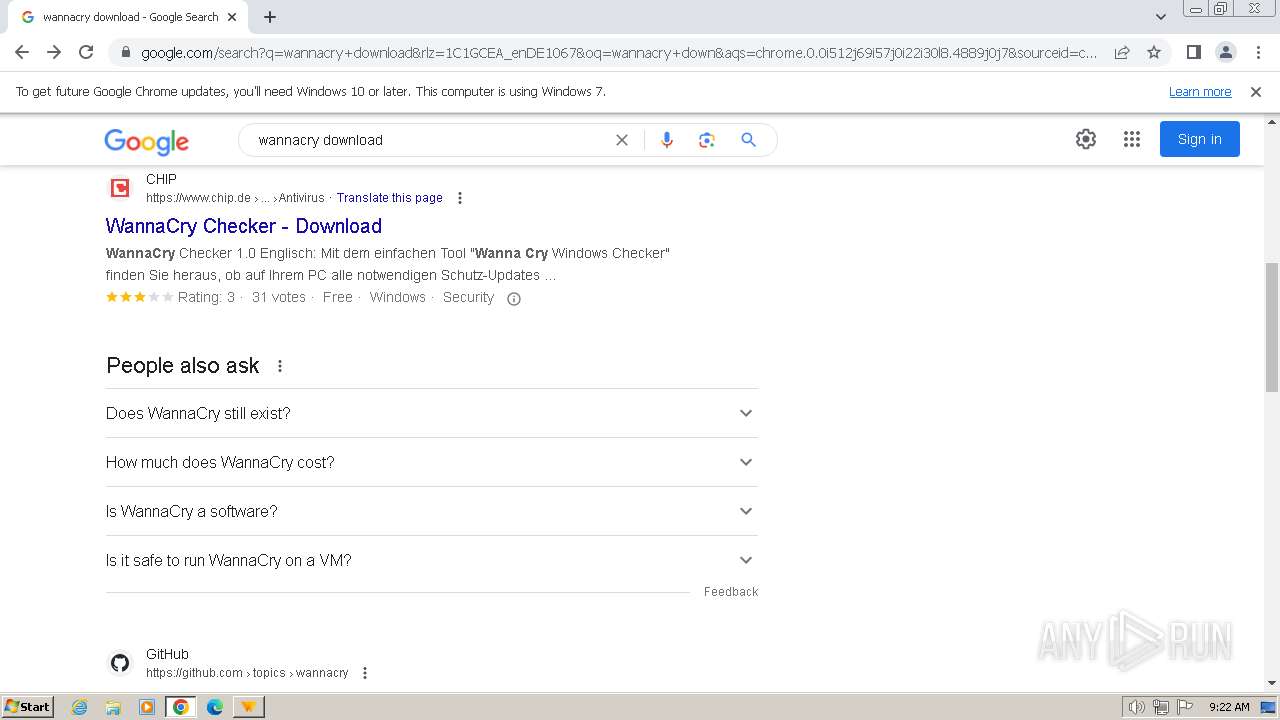Screen dimensions: 1280x720
Task: Go to Google homepage via logo
Action: pos(146,141)
